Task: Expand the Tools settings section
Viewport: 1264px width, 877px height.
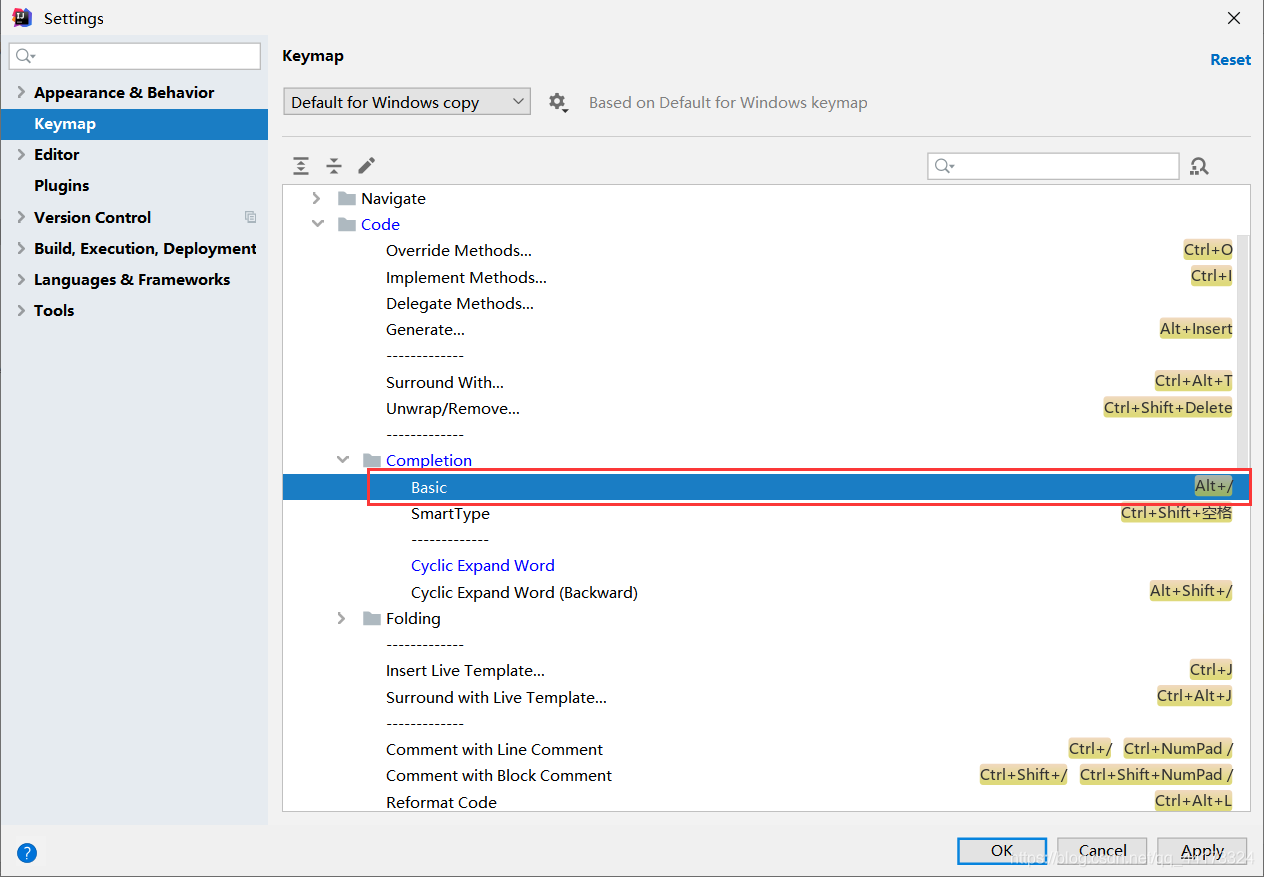Action: [21, 310]
